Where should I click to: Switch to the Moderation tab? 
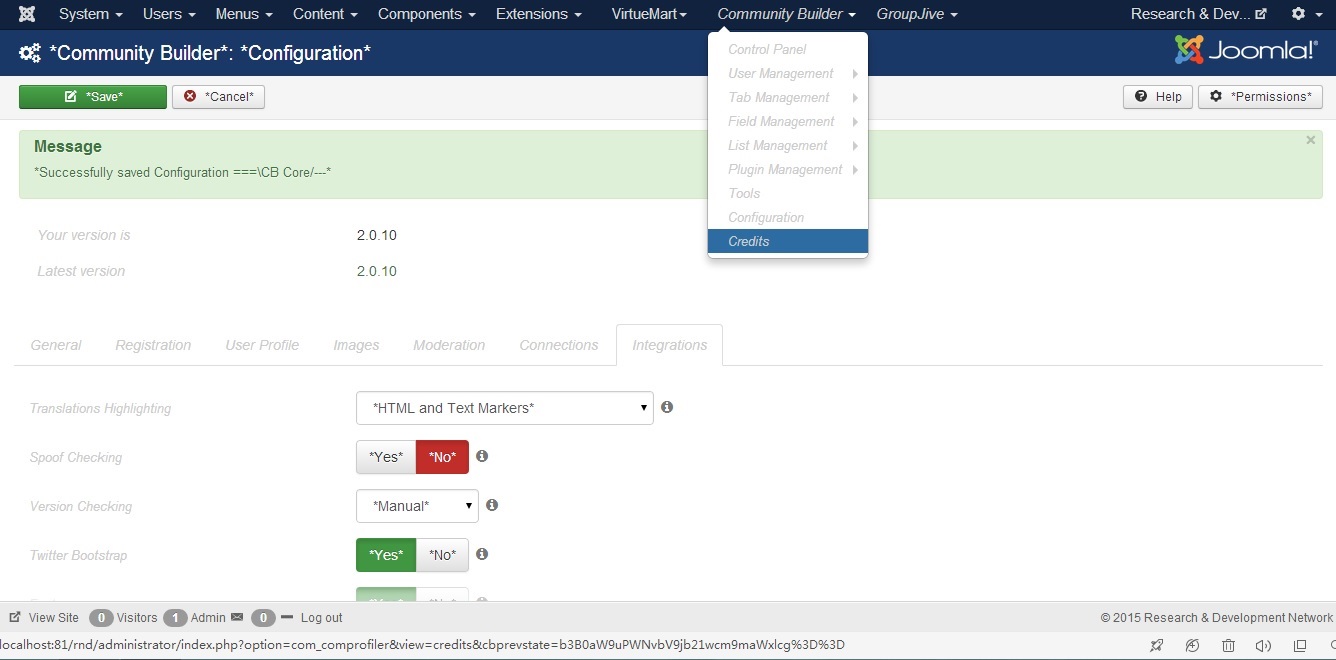click(449, 345)
